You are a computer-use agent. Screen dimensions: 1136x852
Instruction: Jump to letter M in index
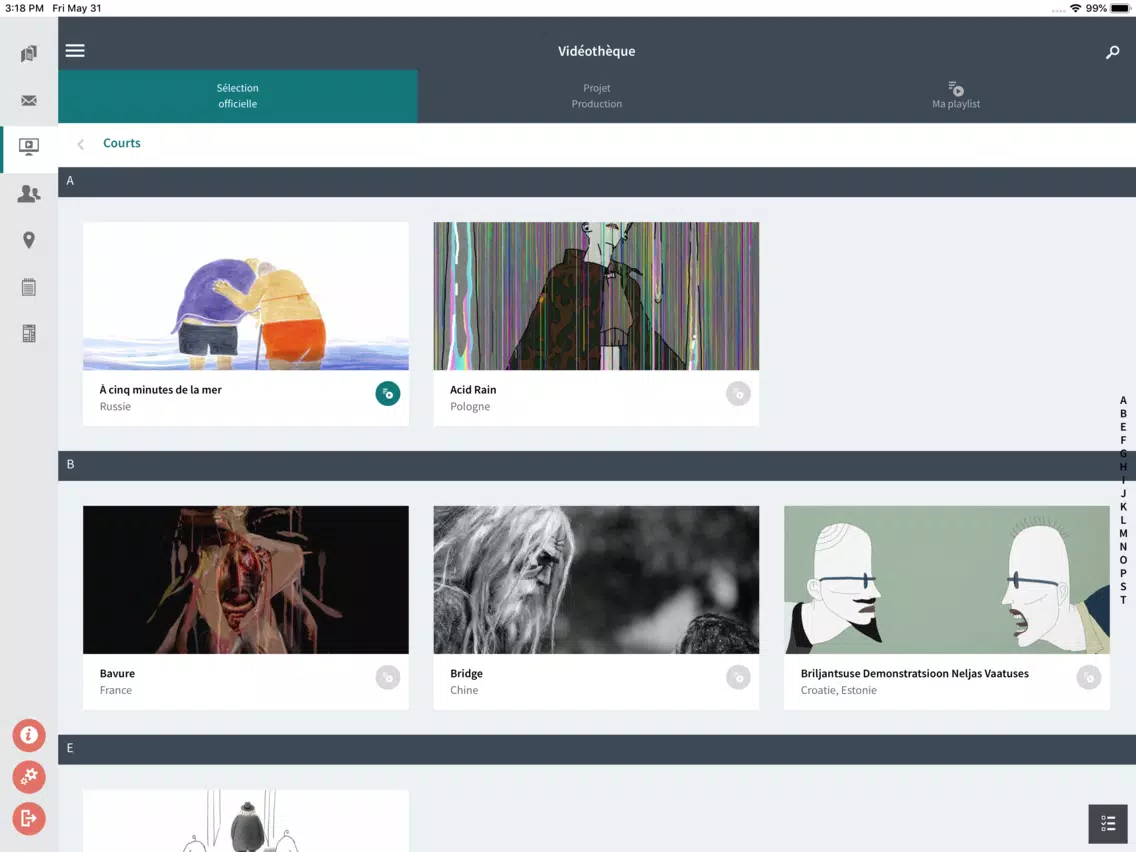[x=1123, y=533]
